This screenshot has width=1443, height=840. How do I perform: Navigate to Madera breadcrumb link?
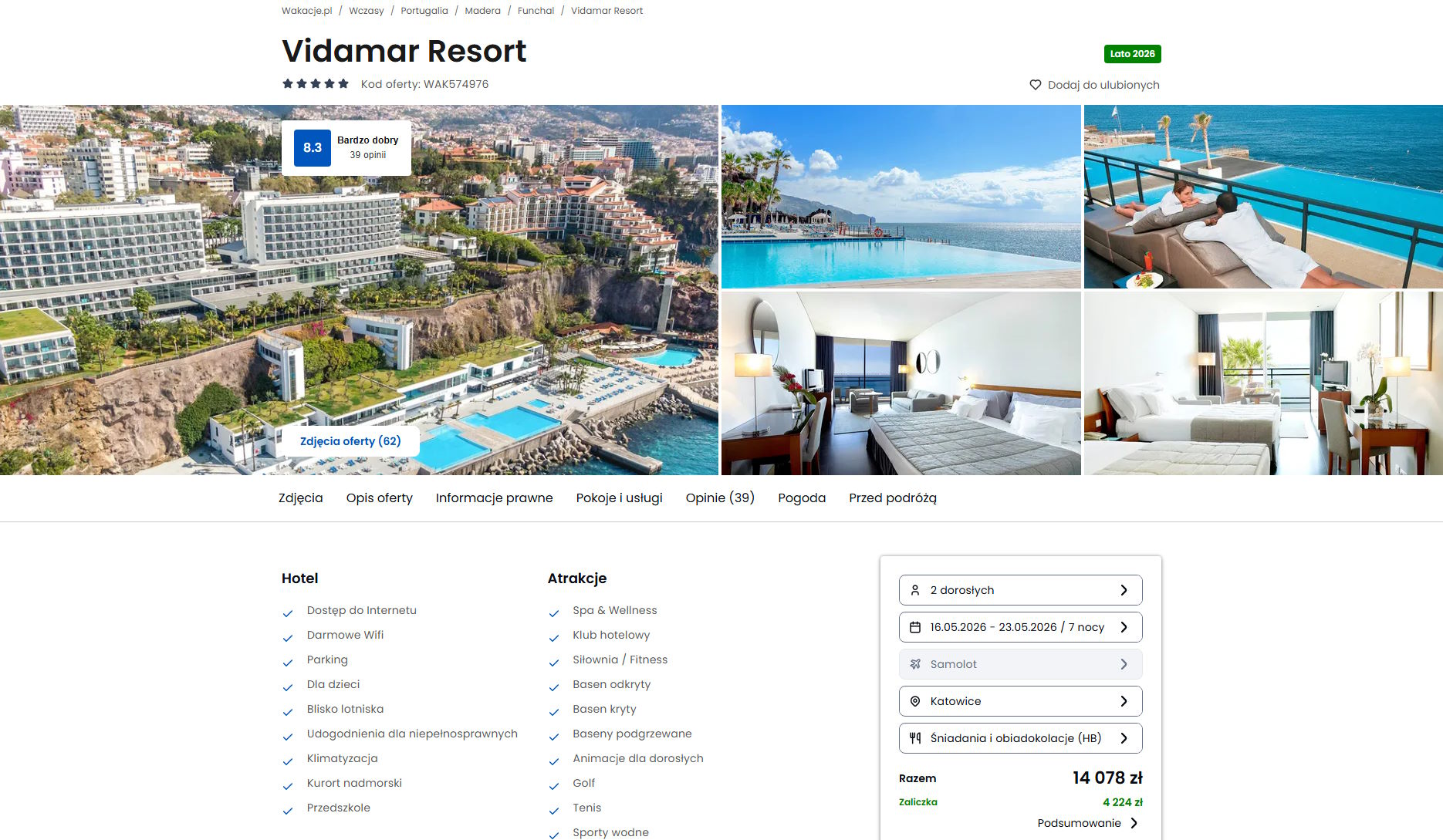[x=482, y=11]
